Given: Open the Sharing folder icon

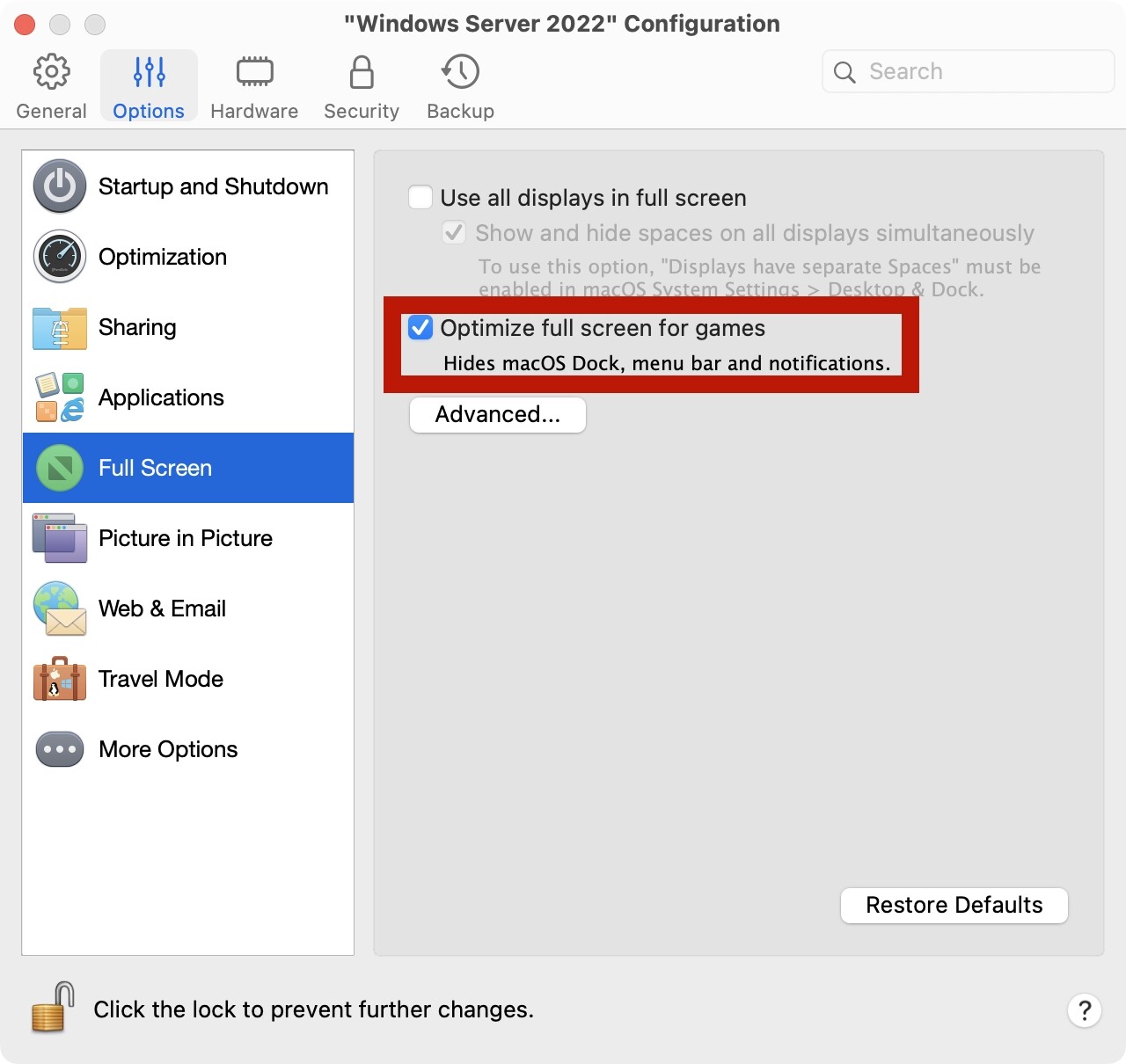Looking at the screenshot, I should [x=60, y=328].
